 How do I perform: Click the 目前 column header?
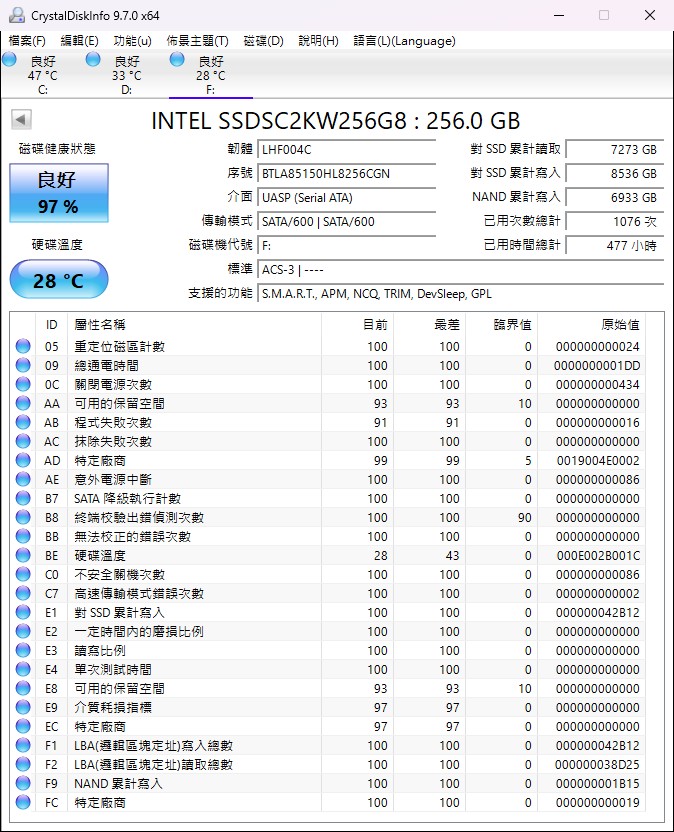(357, 324)
